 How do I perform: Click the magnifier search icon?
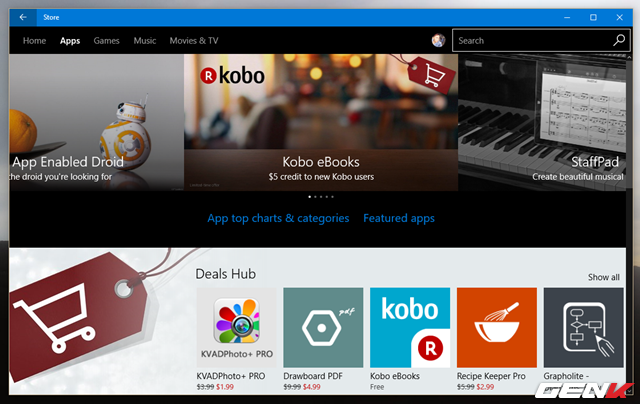[619, 40]
